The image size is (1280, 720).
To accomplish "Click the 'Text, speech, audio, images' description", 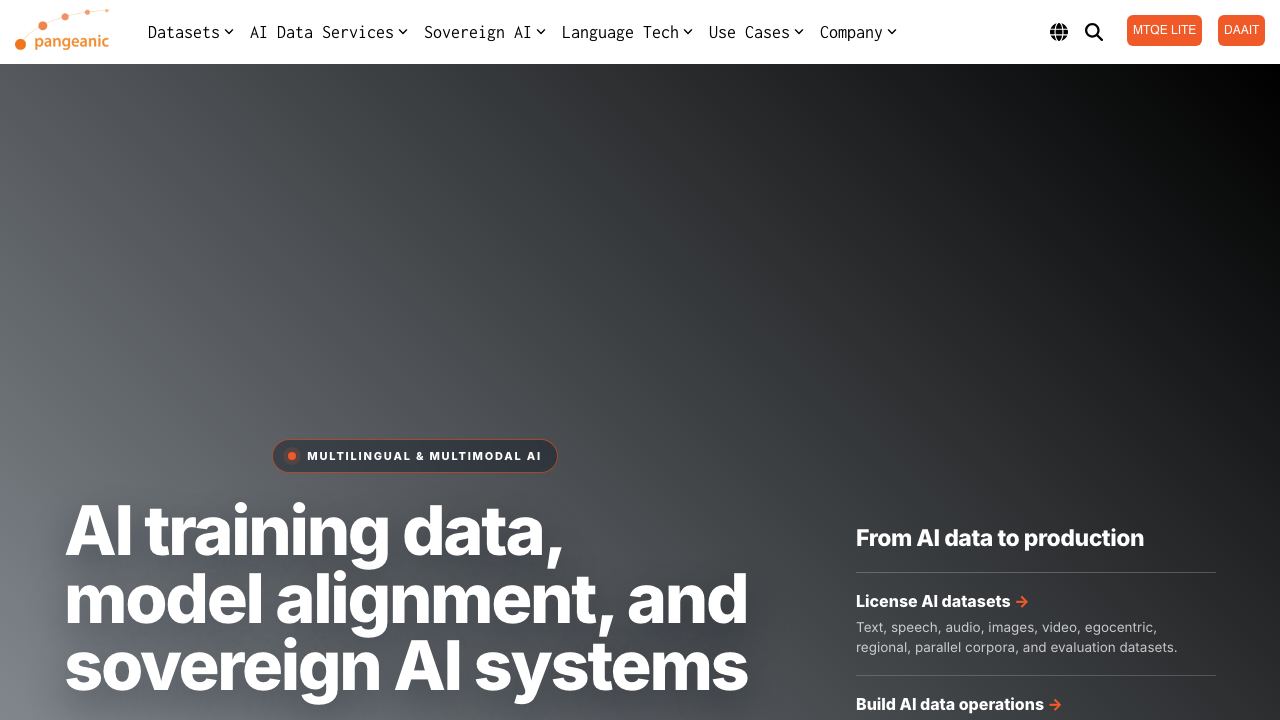I will click(x=1016, y=638).
